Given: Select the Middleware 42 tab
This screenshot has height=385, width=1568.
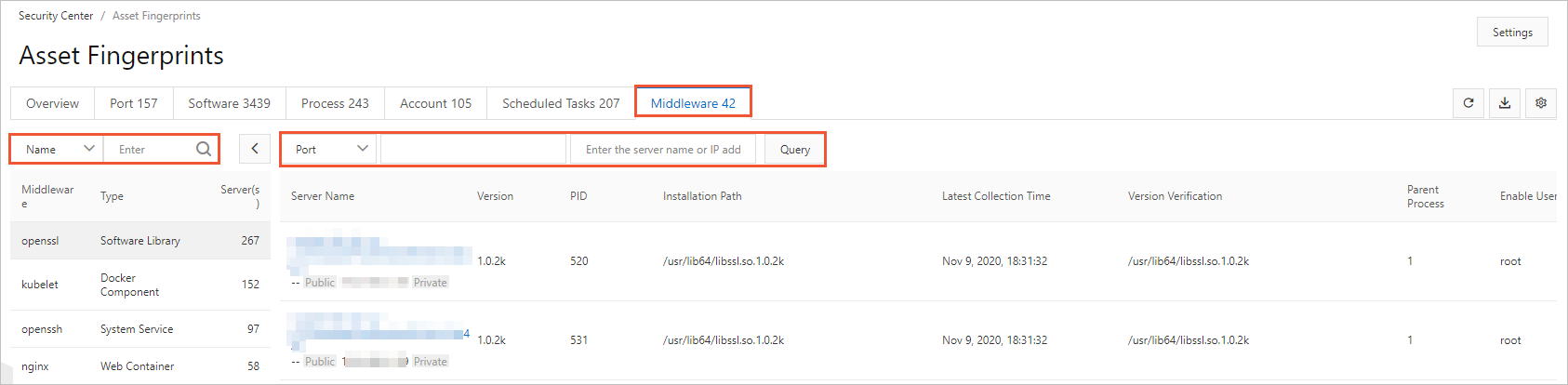Looking at the screenshot, I should click(x=693, y=103).
